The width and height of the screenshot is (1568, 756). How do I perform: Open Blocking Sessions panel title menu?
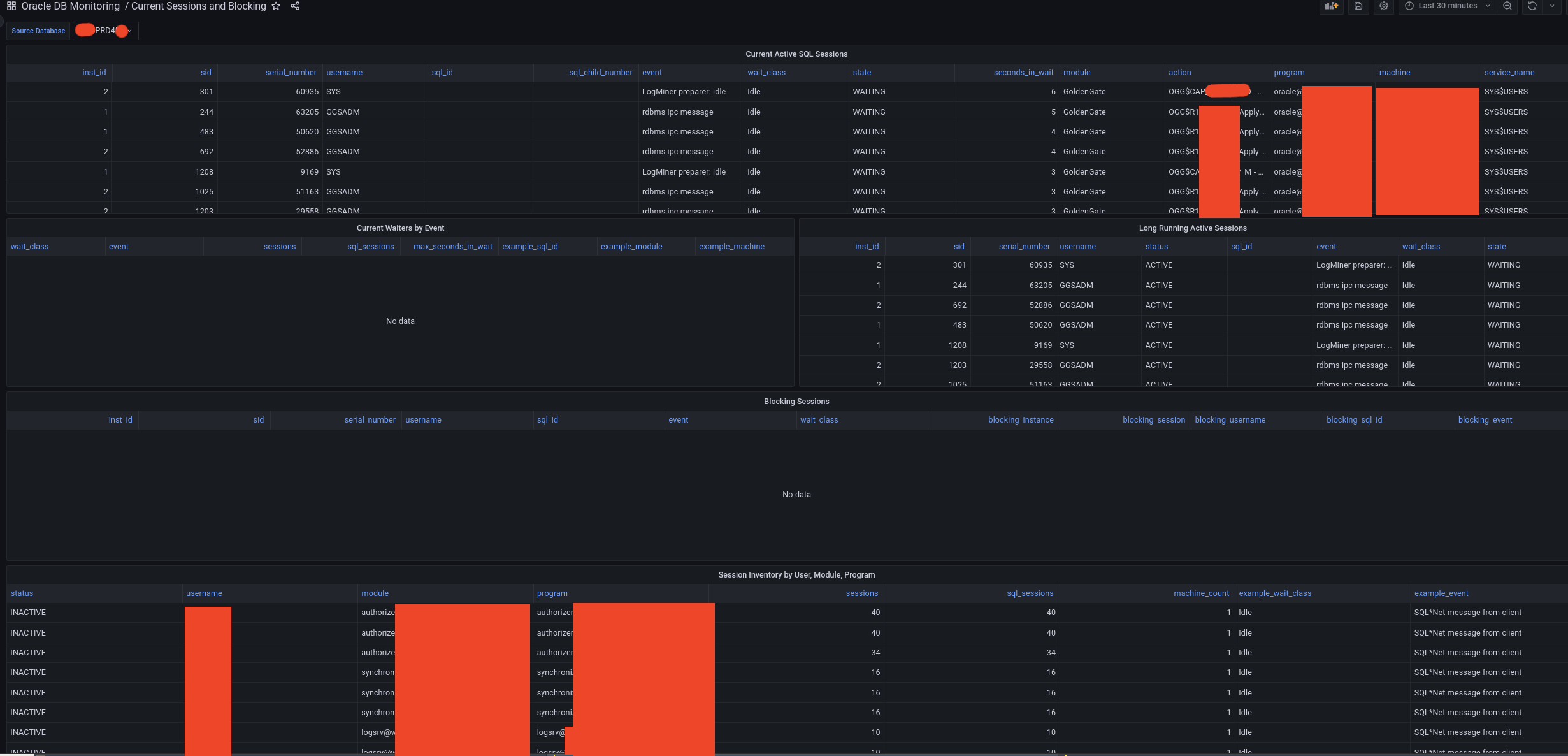pyautogui.click(x=796, y=402)
